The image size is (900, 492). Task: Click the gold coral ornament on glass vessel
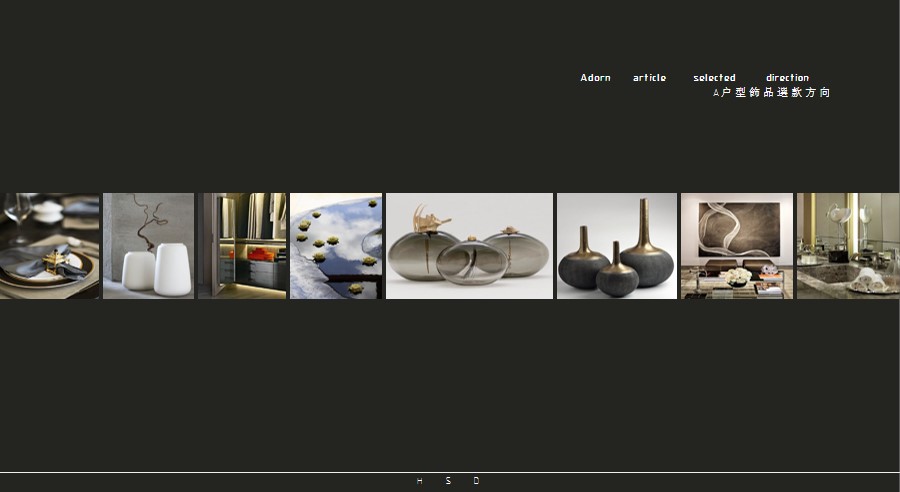click(426, 217)
